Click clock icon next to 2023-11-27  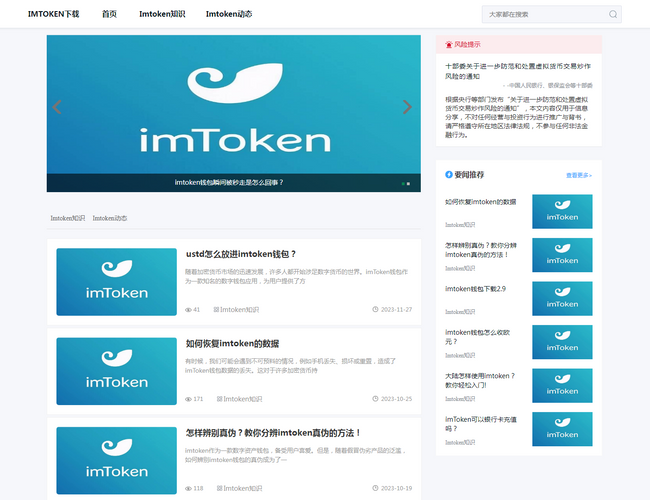(x=375, y=309)
